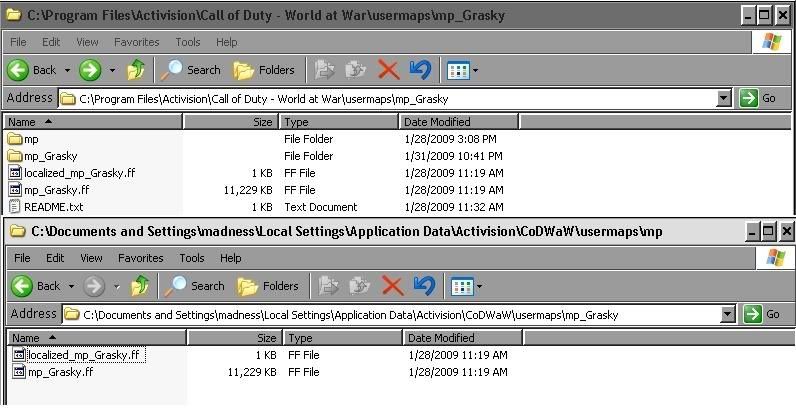Select the README.txt file icon

[14, 207]
